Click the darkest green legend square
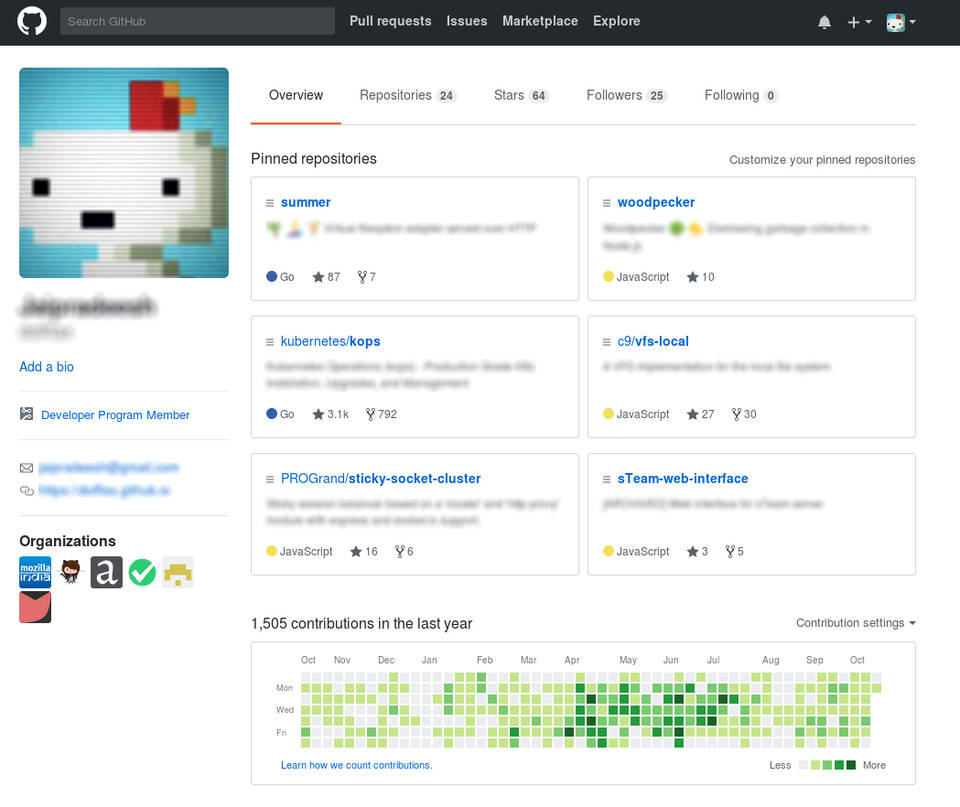Viewport: 960px width, 807px height. (851, 765)
